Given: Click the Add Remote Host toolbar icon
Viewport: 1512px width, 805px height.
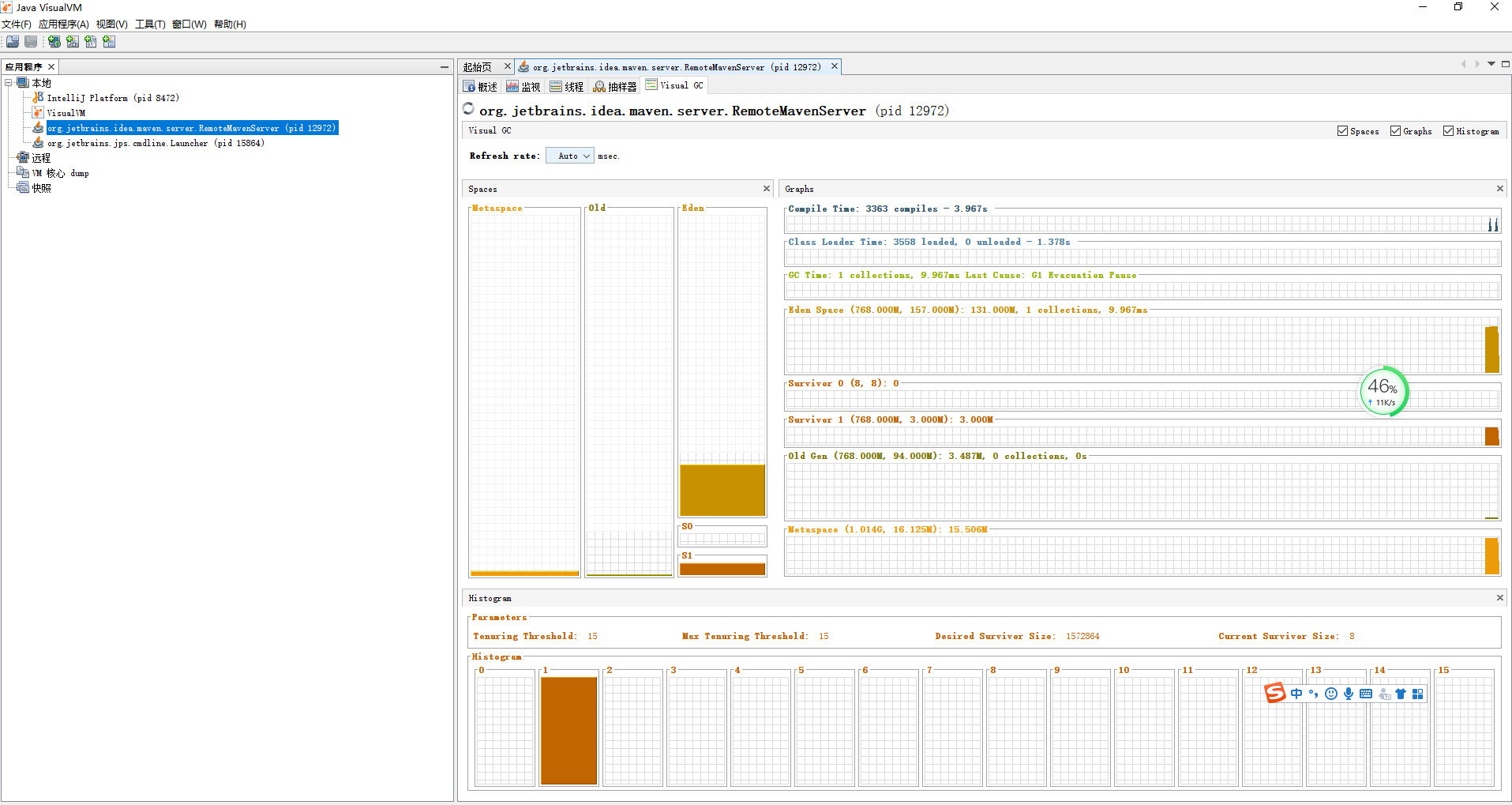Looking at the screenshot, I should (x=54, y=42).
